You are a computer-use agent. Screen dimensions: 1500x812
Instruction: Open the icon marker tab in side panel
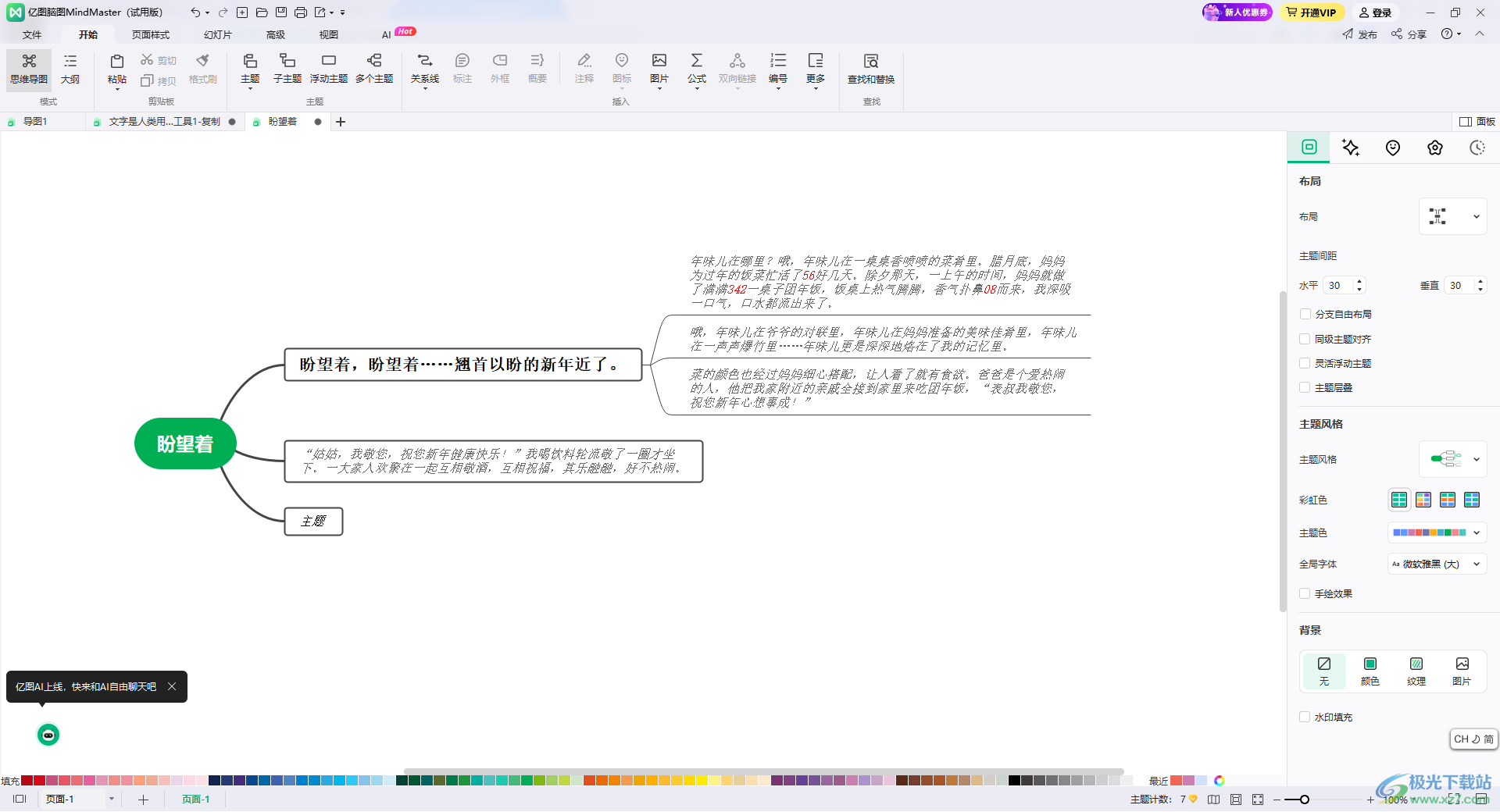point(1393,148)
